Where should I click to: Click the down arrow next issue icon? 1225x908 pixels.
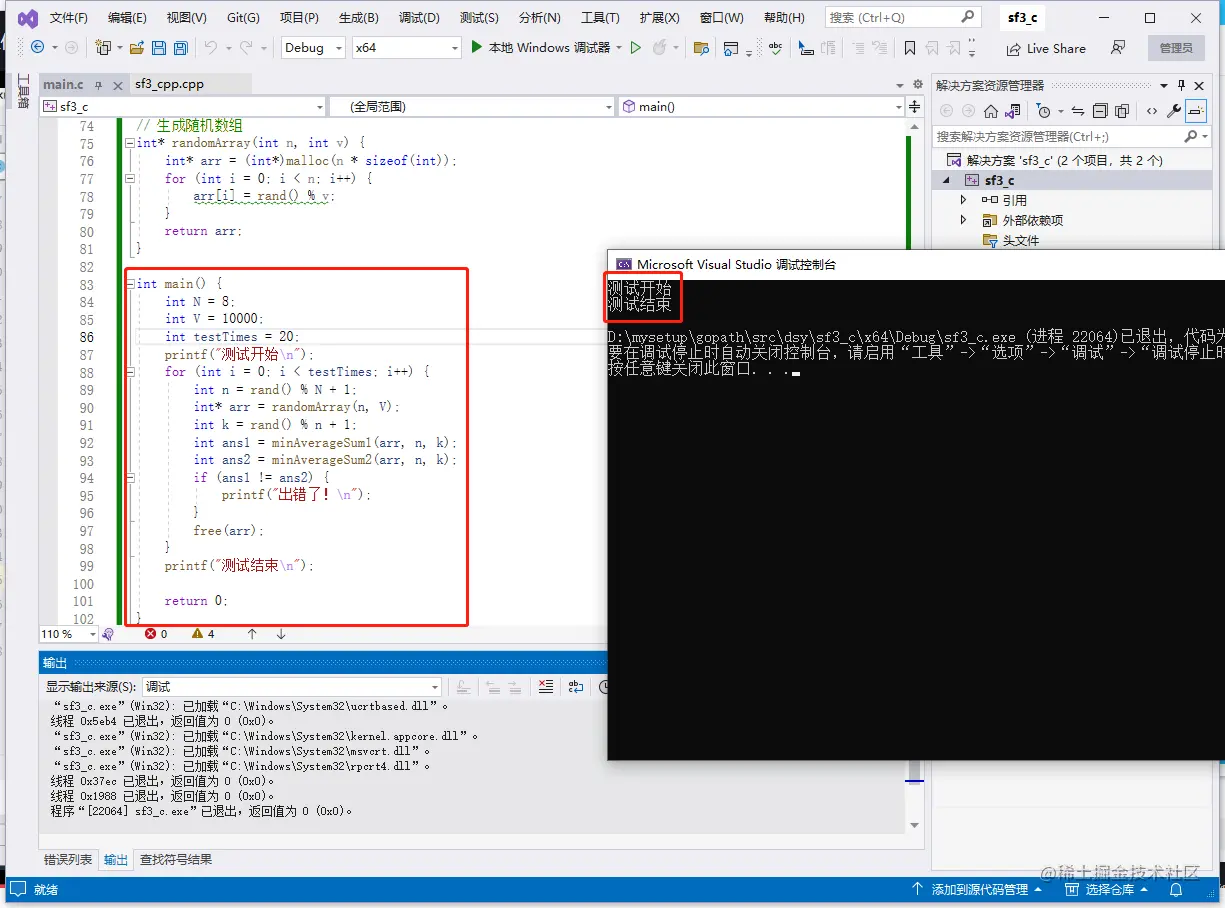tap(281, 634)
